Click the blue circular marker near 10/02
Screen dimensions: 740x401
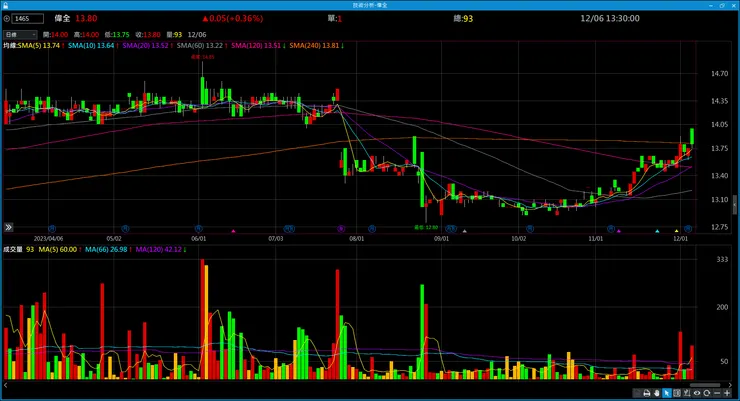coord(530,229)
